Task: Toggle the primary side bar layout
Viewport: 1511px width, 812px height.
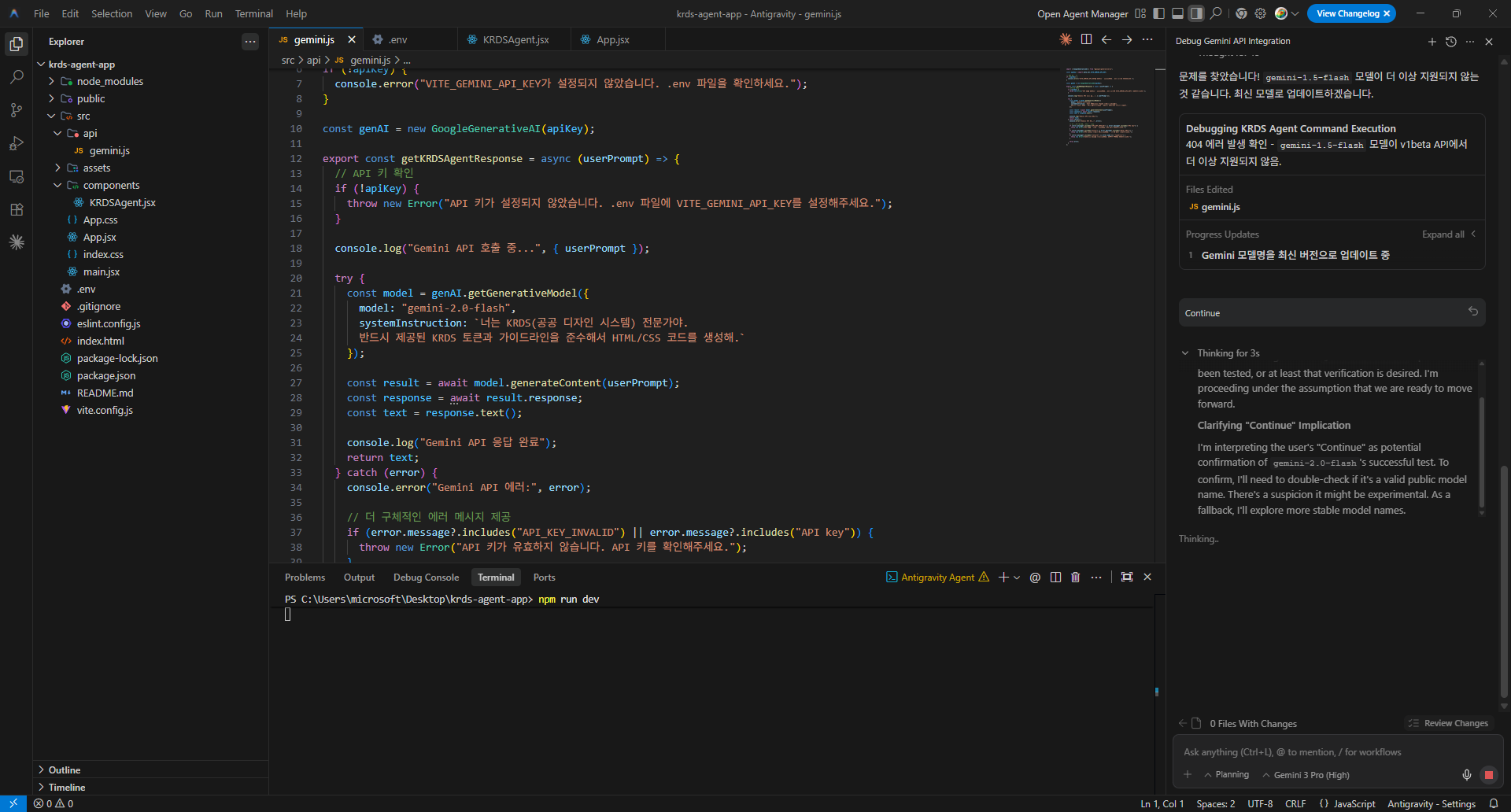Action: tap(1158, 13)
